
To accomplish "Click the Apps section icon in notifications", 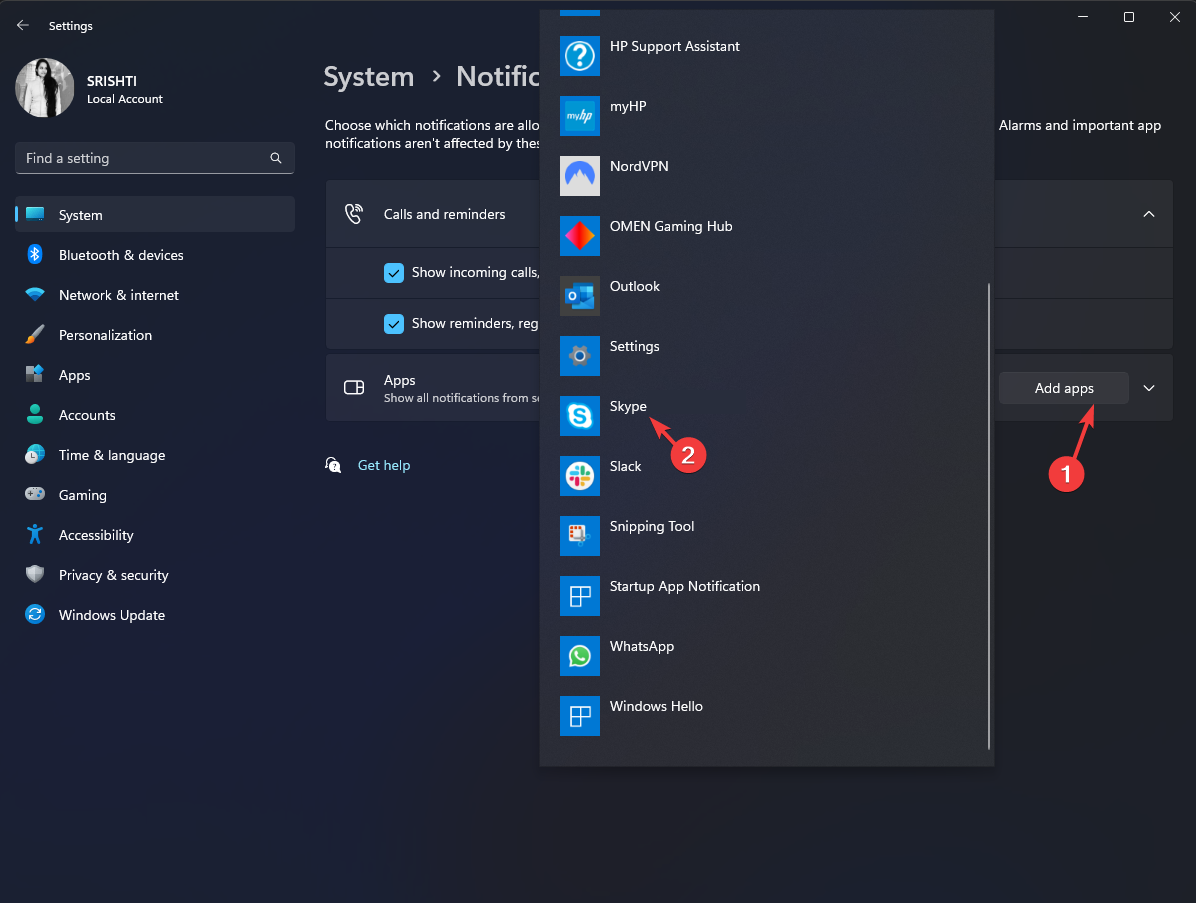I will coord(354,387).
